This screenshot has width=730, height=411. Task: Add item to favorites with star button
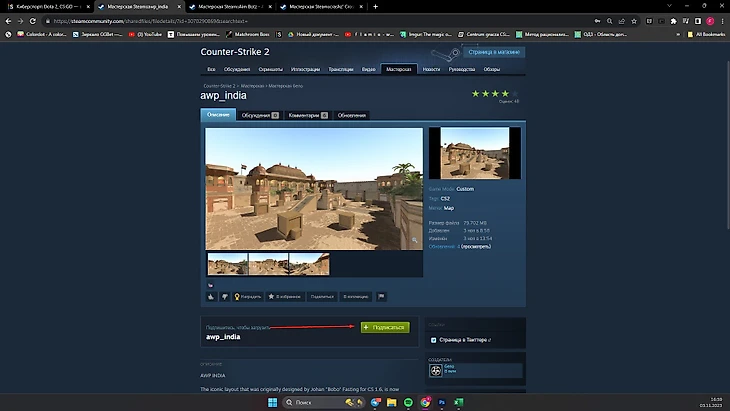(281, 297)
